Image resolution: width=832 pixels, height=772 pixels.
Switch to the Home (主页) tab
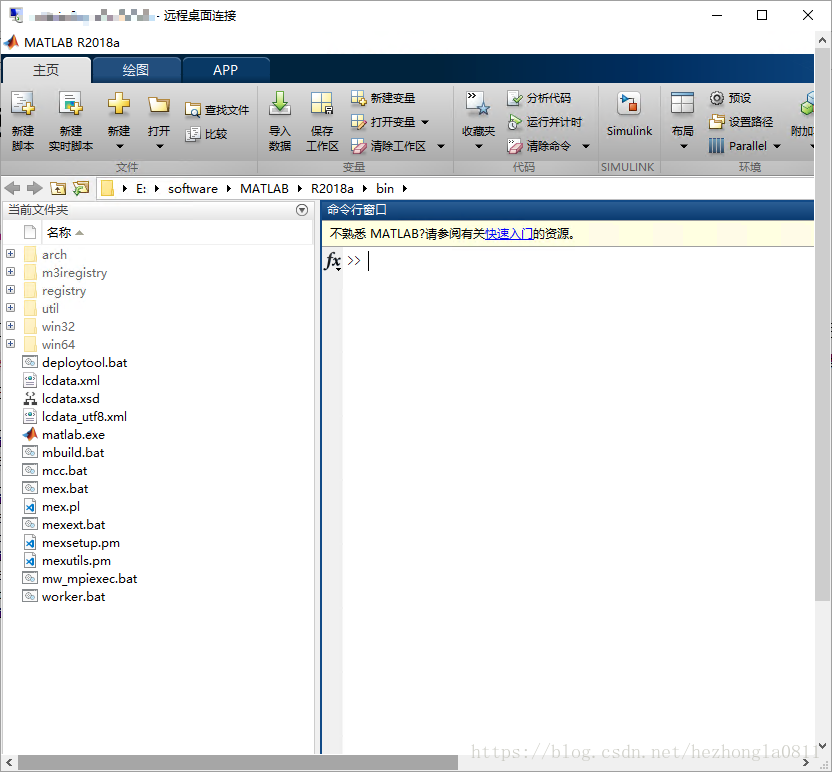click(46, 70)
